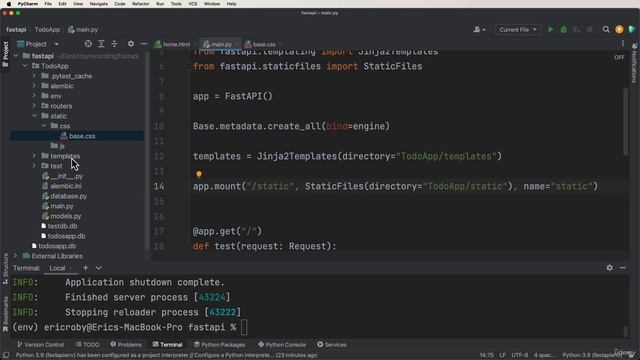The width and height of the screenshot is (640, 360).
Task: Open the Navigate menu
Action: coord(99,4)
